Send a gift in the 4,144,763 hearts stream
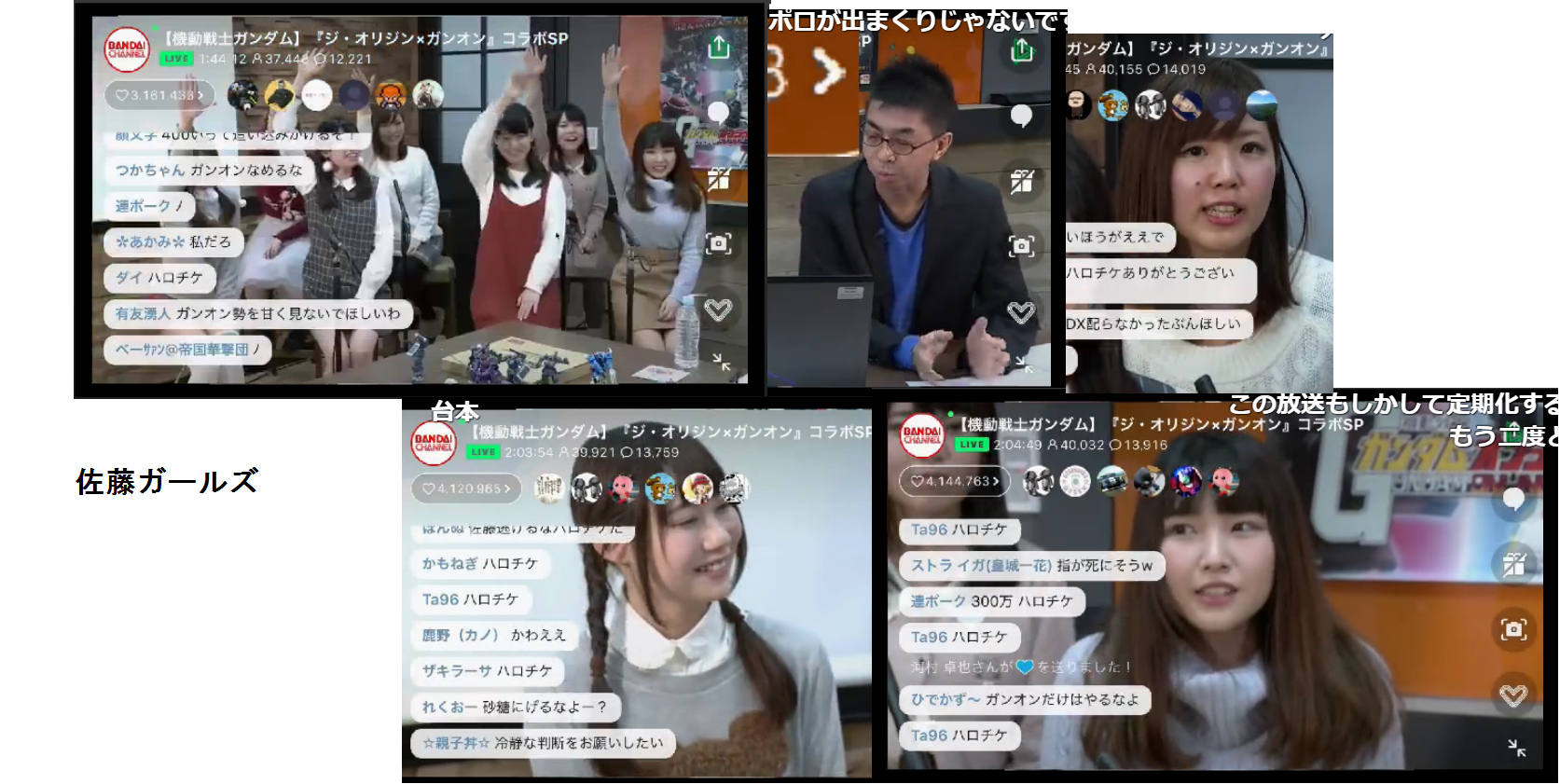1560x784 pixels. coord(1513,564)
